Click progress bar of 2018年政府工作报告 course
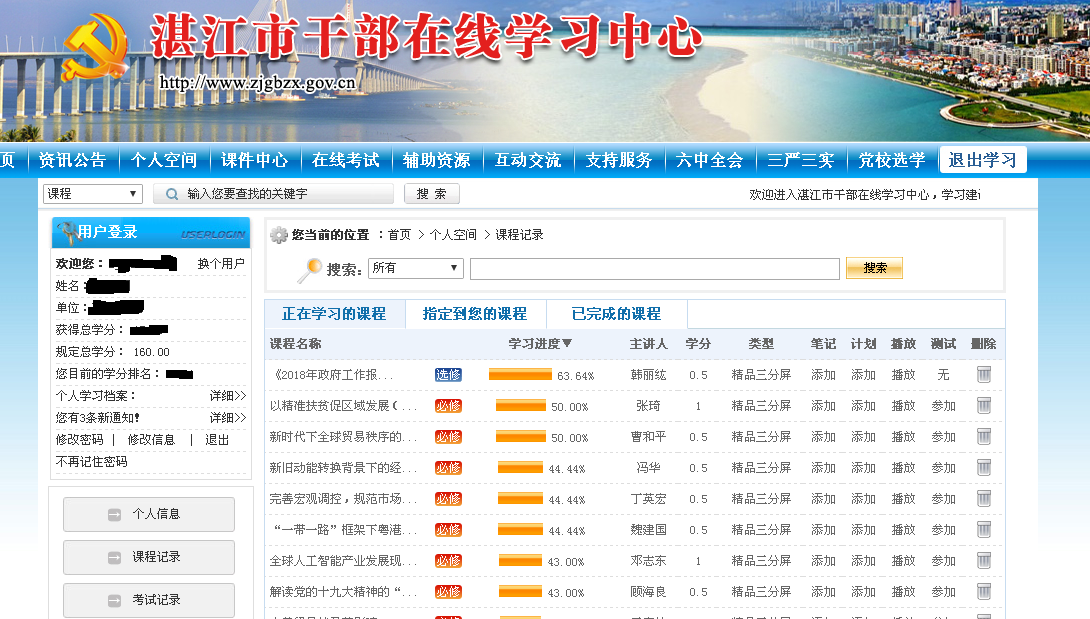The image size is (1090, 619). [520, 375]
